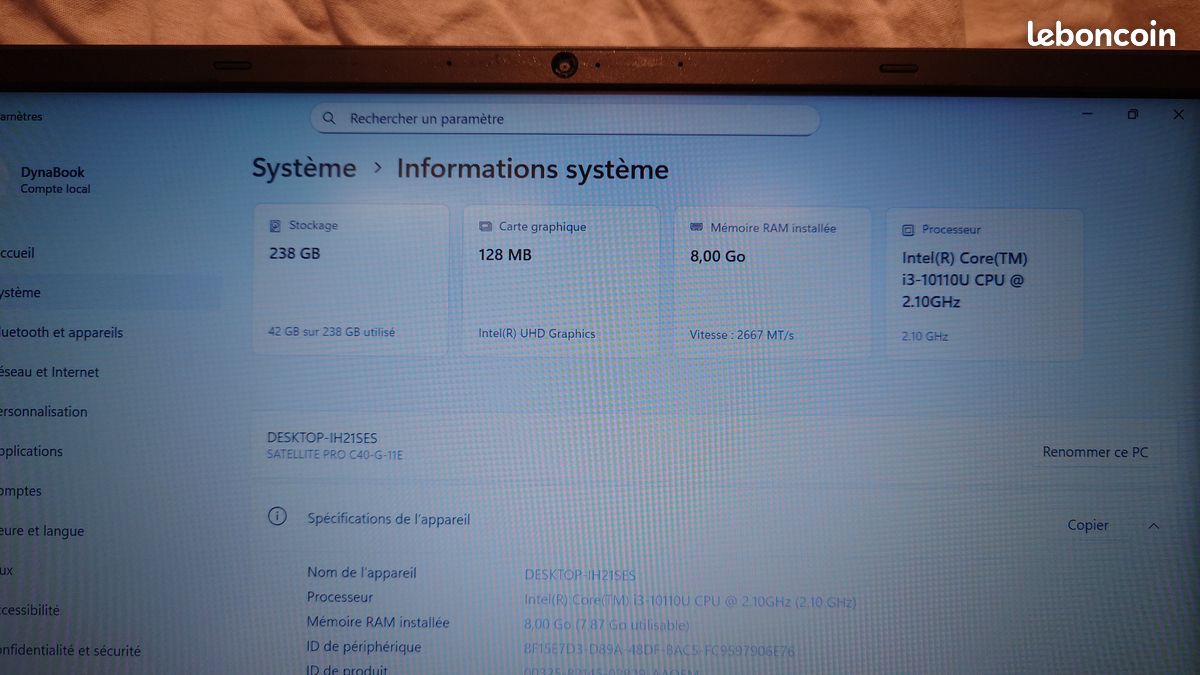The height and width of the screenshot is (675, 1200).
Task: Click Intel(R) UHD Graphics text
Action: pos(537,334)
